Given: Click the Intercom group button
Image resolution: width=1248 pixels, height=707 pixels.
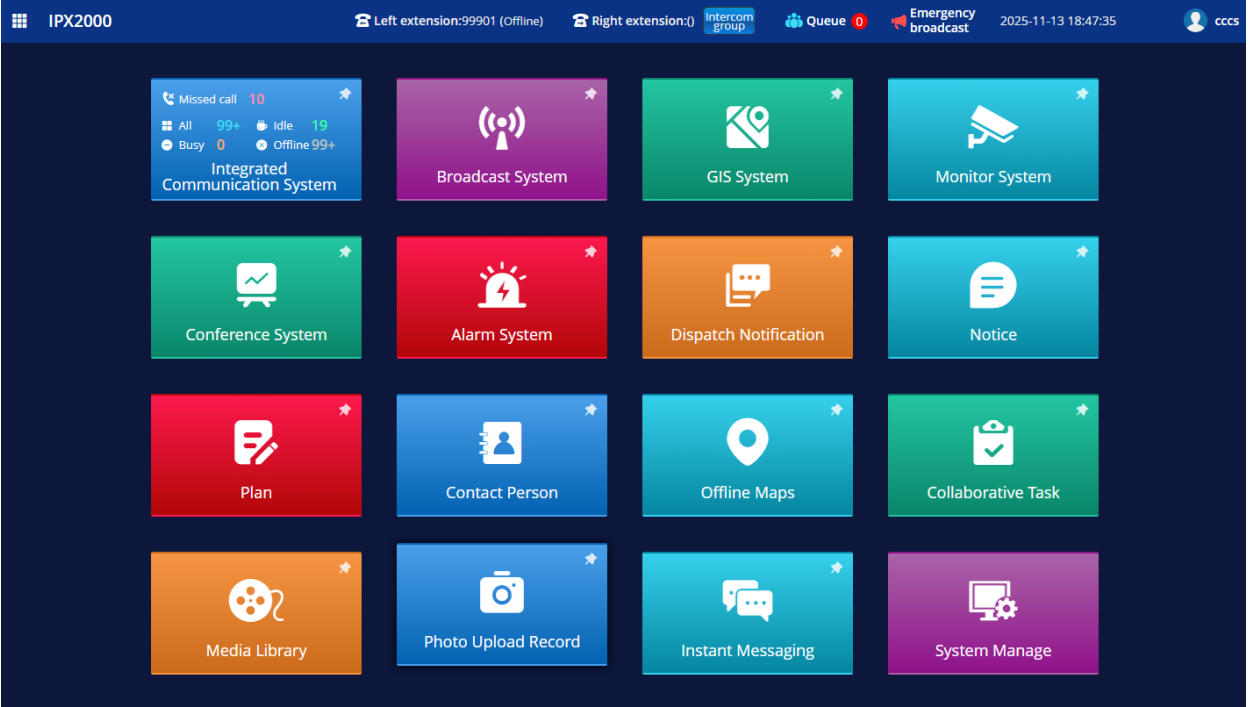Looking at the screenshot, I should [x=729, y=21].
